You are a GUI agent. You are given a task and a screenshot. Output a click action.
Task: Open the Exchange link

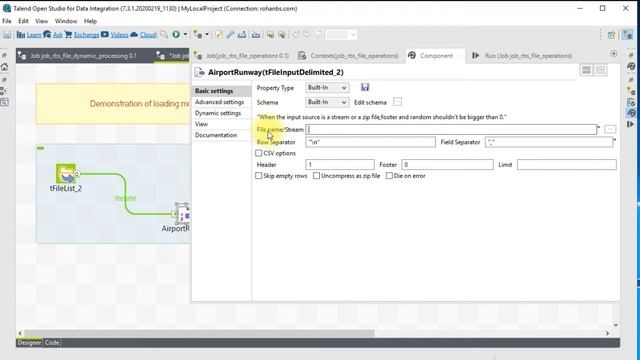pyautogui.click(x=87, y=35)
